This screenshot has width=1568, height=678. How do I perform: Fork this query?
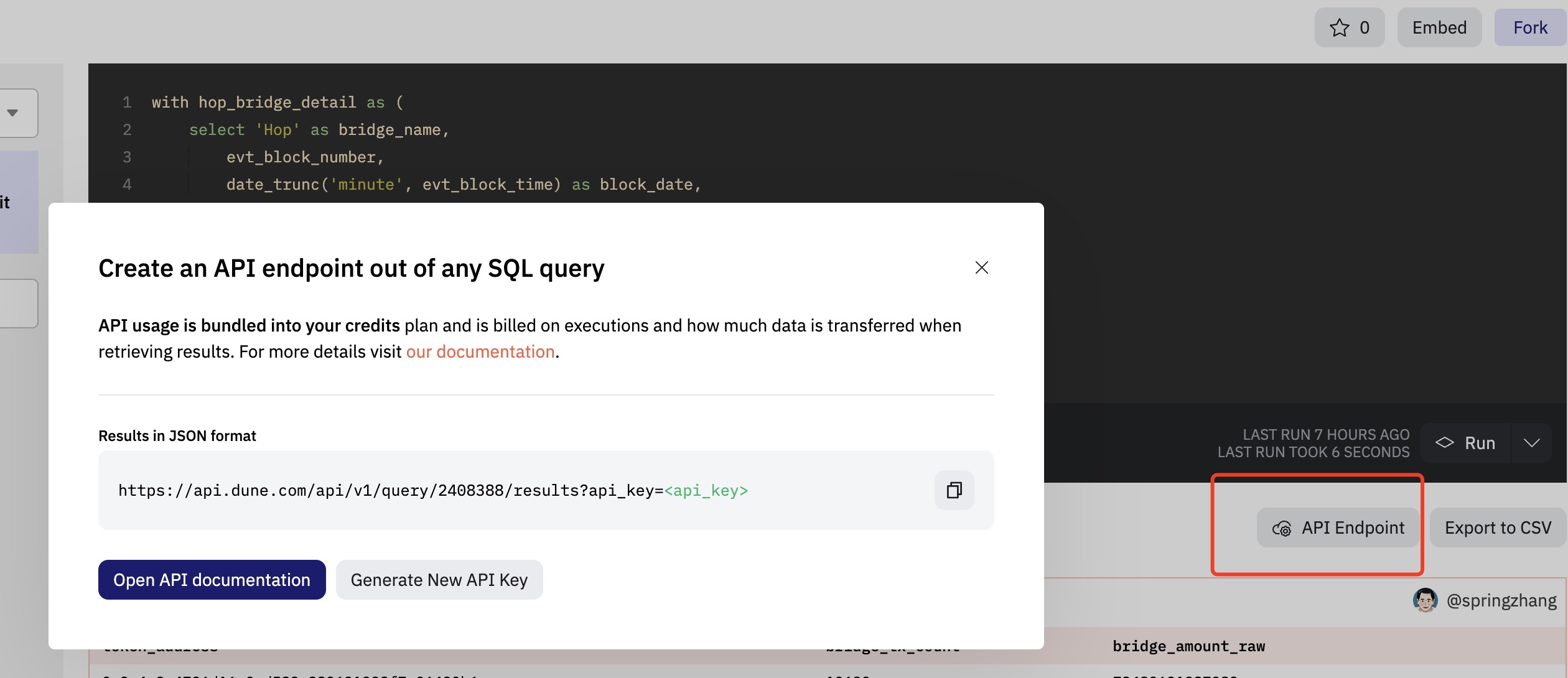click(x=1530, y=27)
